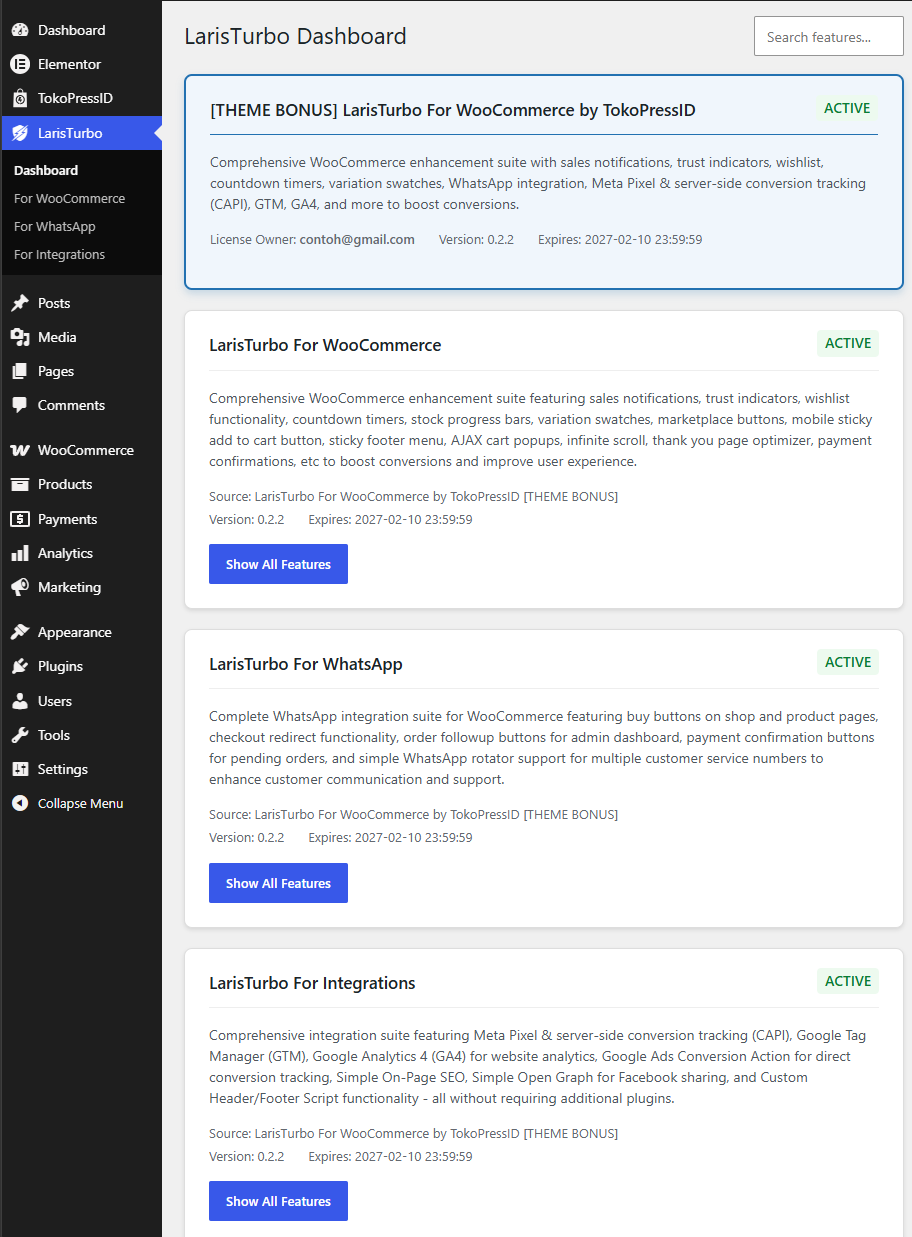Open the For WhatsApp submenu
912x1237 pixels.
[x=55, y=226]
